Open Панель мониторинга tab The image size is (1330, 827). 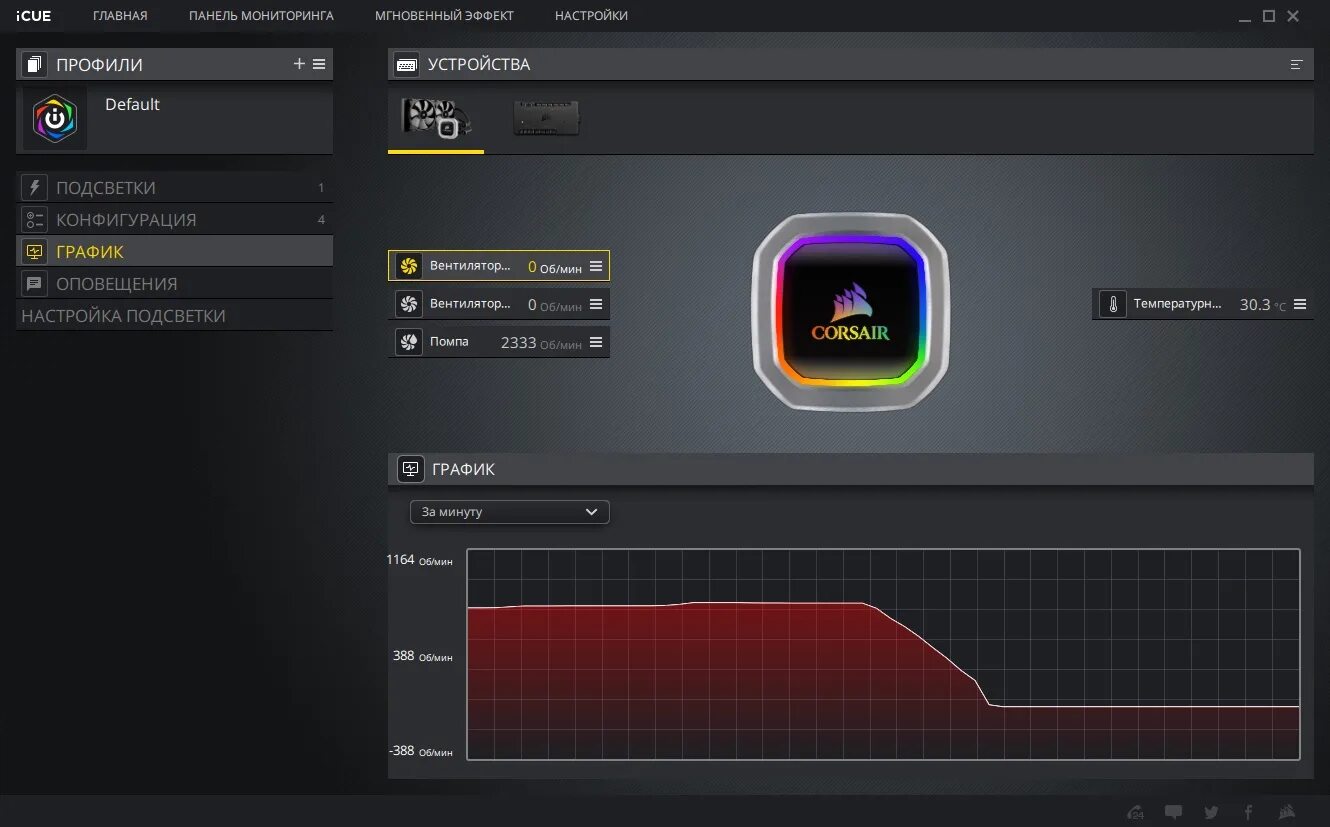(261, 15)
